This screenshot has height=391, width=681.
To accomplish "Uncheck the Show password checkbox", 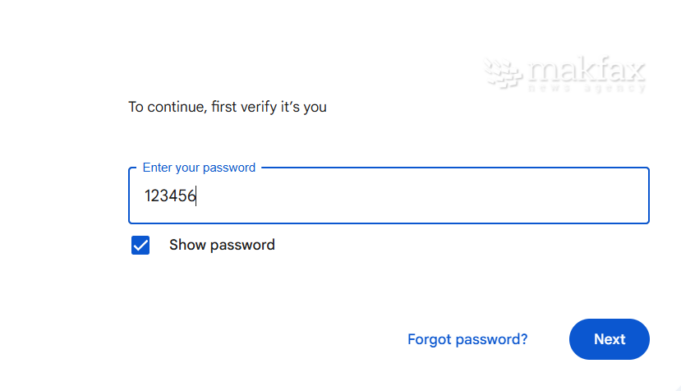I will click(140, 245).
